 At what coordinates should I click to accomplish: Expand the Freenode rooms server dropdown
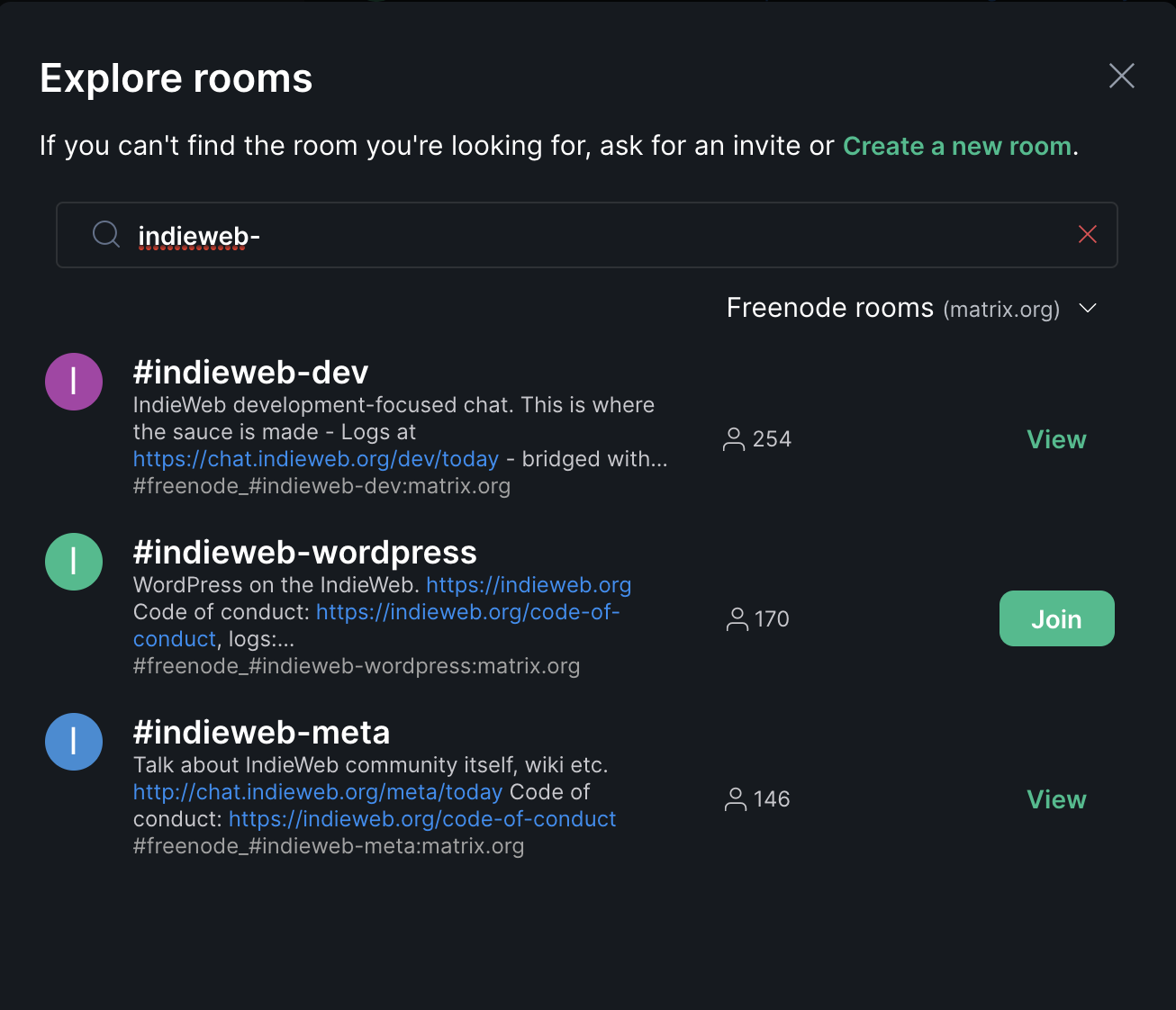point(911,308)
